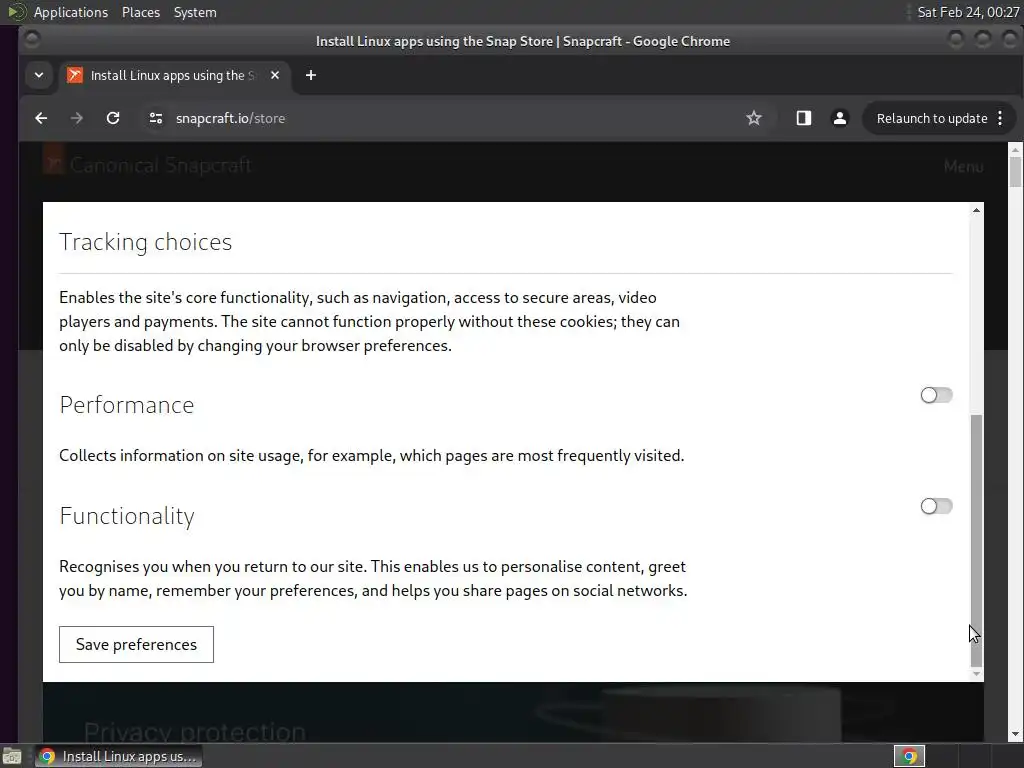
Task: Click the page scrollbar thumb
Action: pos(1015,172)
